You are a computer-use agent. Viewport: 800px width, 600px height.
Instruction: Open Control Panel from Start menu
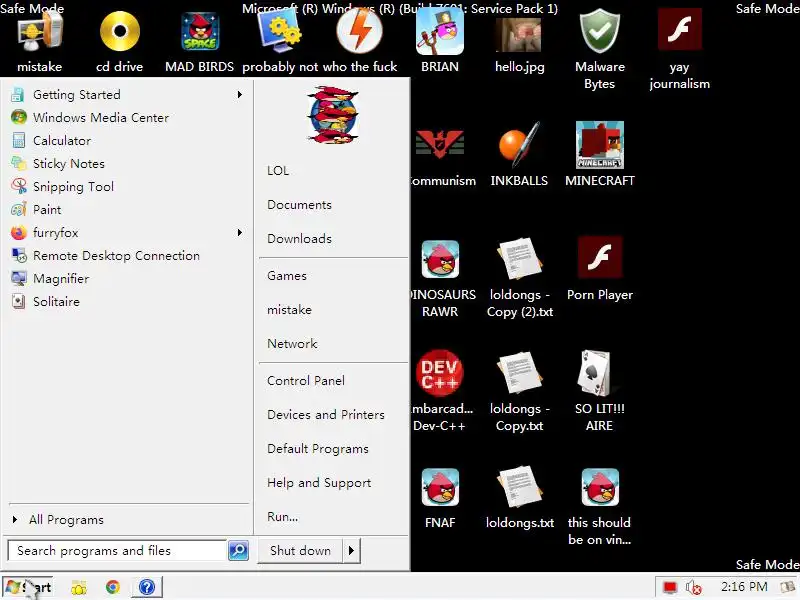coord(306,381)
